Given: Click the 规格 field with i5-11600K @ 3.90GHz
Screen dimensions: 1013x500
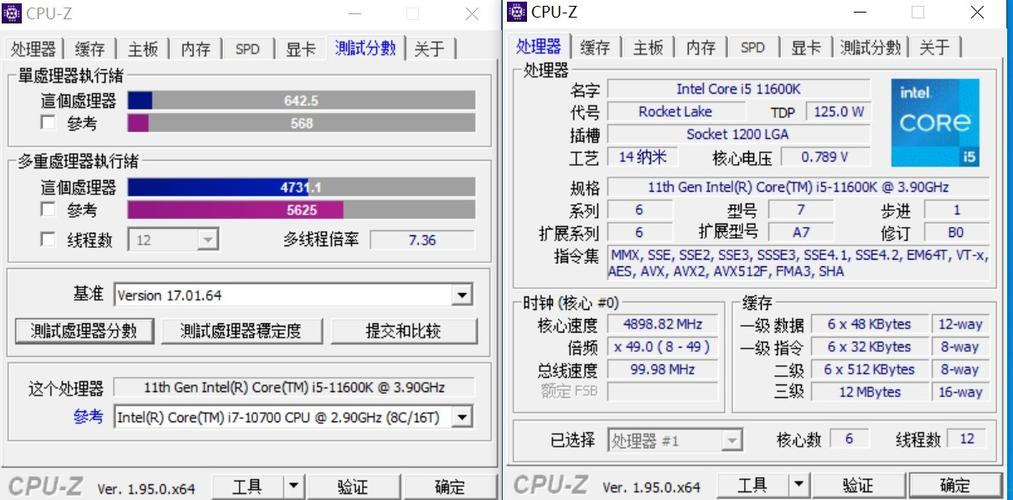Looking at the screenshot, I should pos(798,187).
